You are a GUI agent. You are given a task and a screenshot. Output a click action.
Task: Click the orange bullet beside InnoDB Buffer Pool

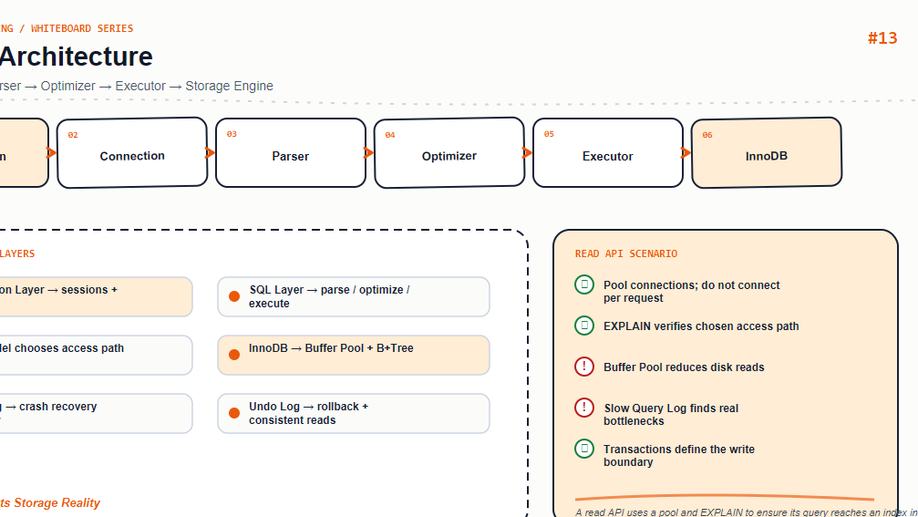coord(234,355)
